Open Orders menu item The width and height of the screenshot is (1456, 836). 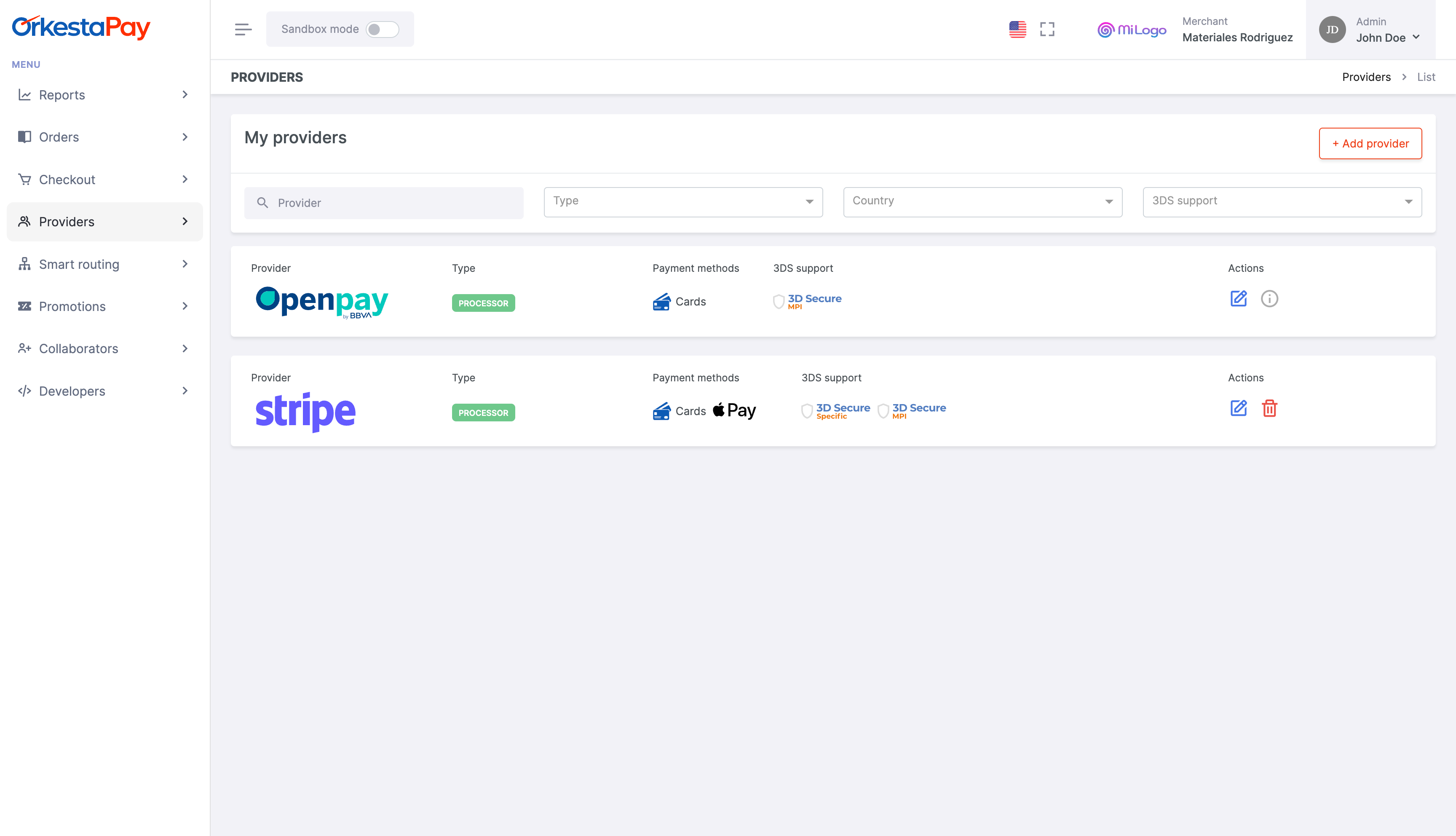click(104, 137)
